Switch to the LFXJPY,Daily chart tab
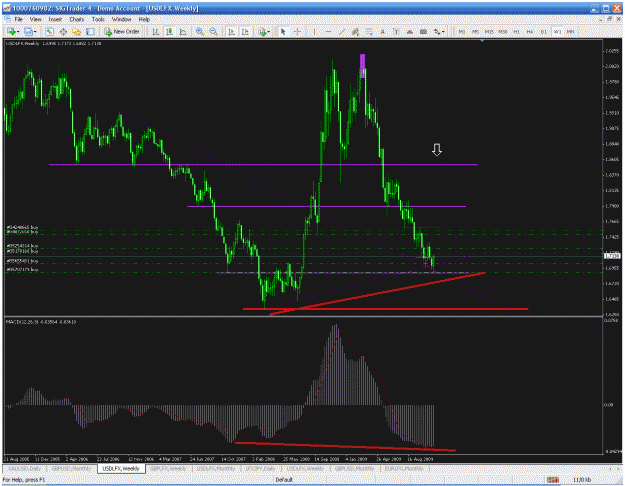 coord(260,469)
